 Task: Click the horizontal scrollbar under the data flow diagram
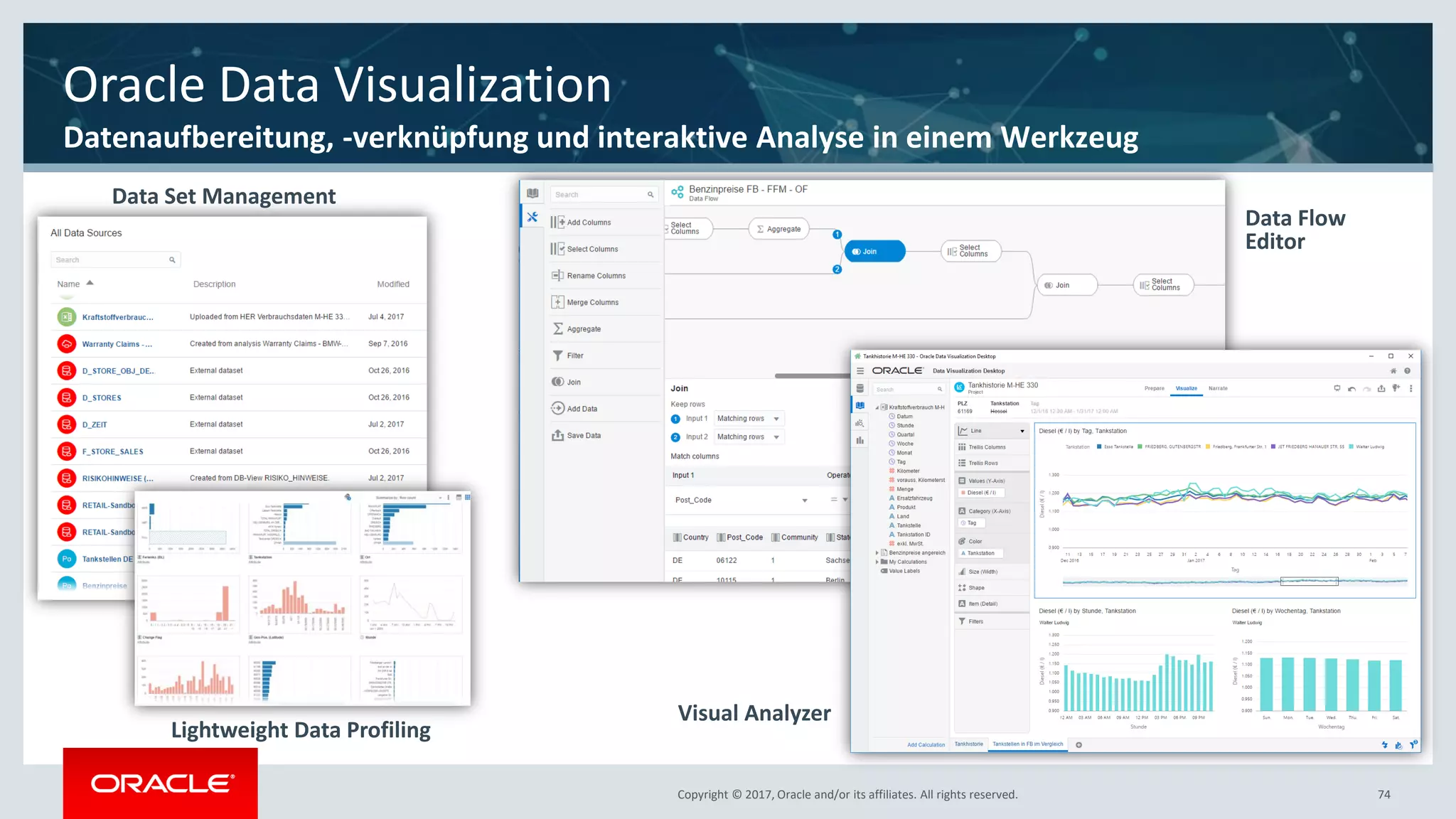[812, 376]
